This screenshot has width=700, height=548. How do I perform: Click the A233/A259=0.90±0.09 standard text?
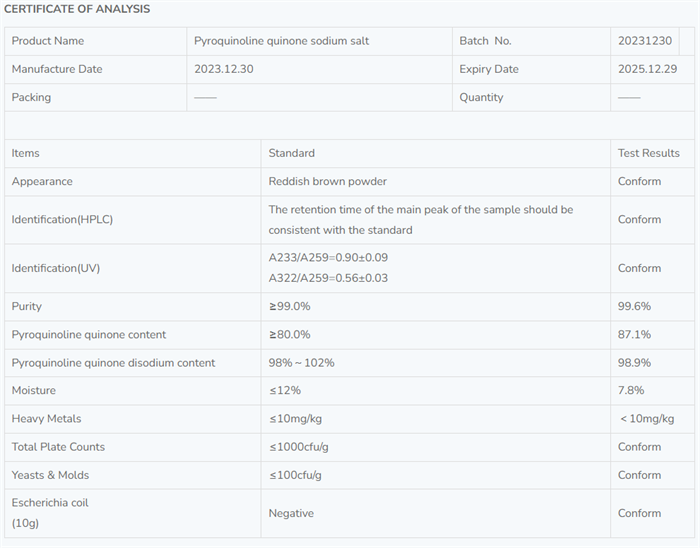[x=328, y=258]
